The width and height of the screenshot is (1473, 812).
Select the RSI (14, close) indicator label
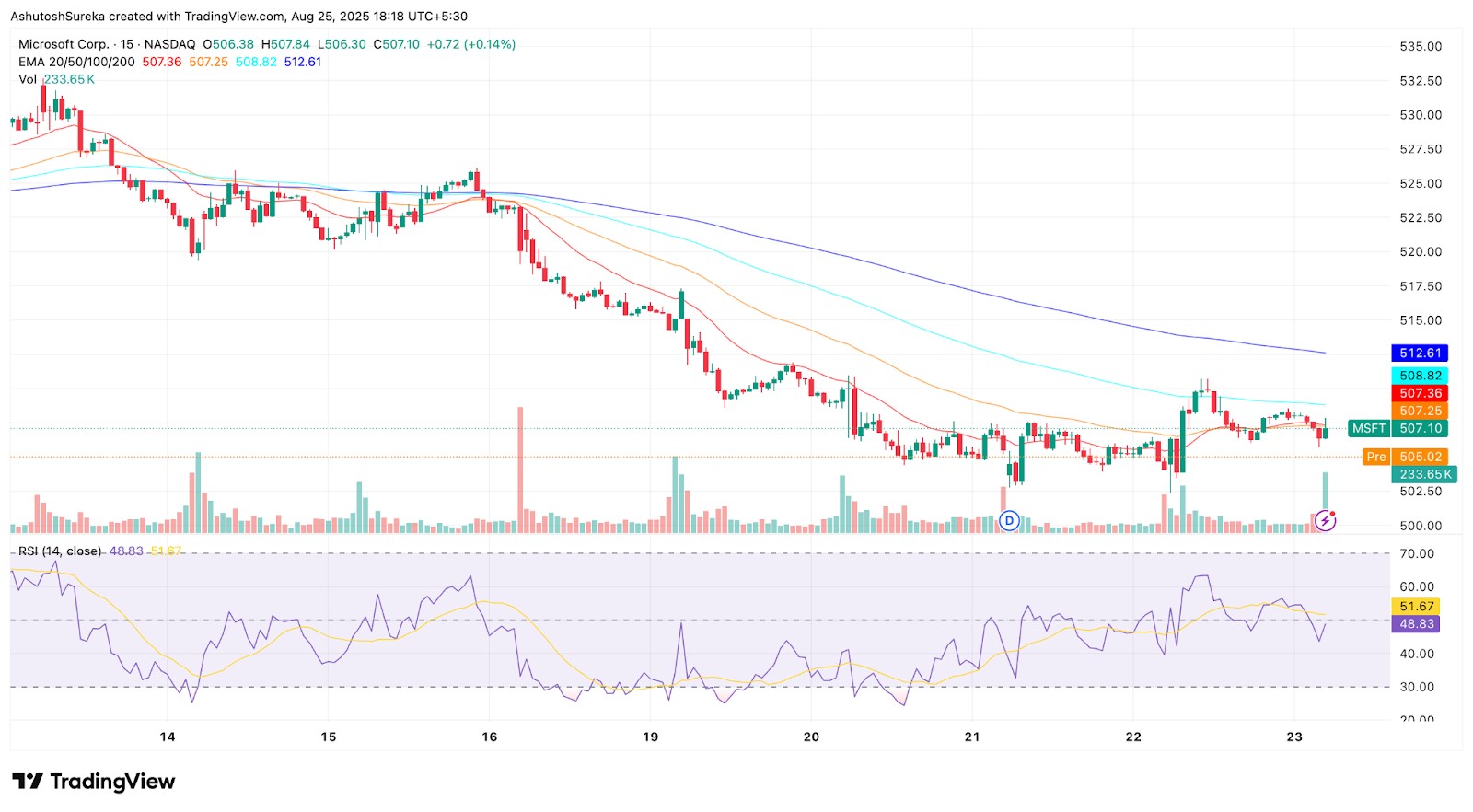point(60,551)
